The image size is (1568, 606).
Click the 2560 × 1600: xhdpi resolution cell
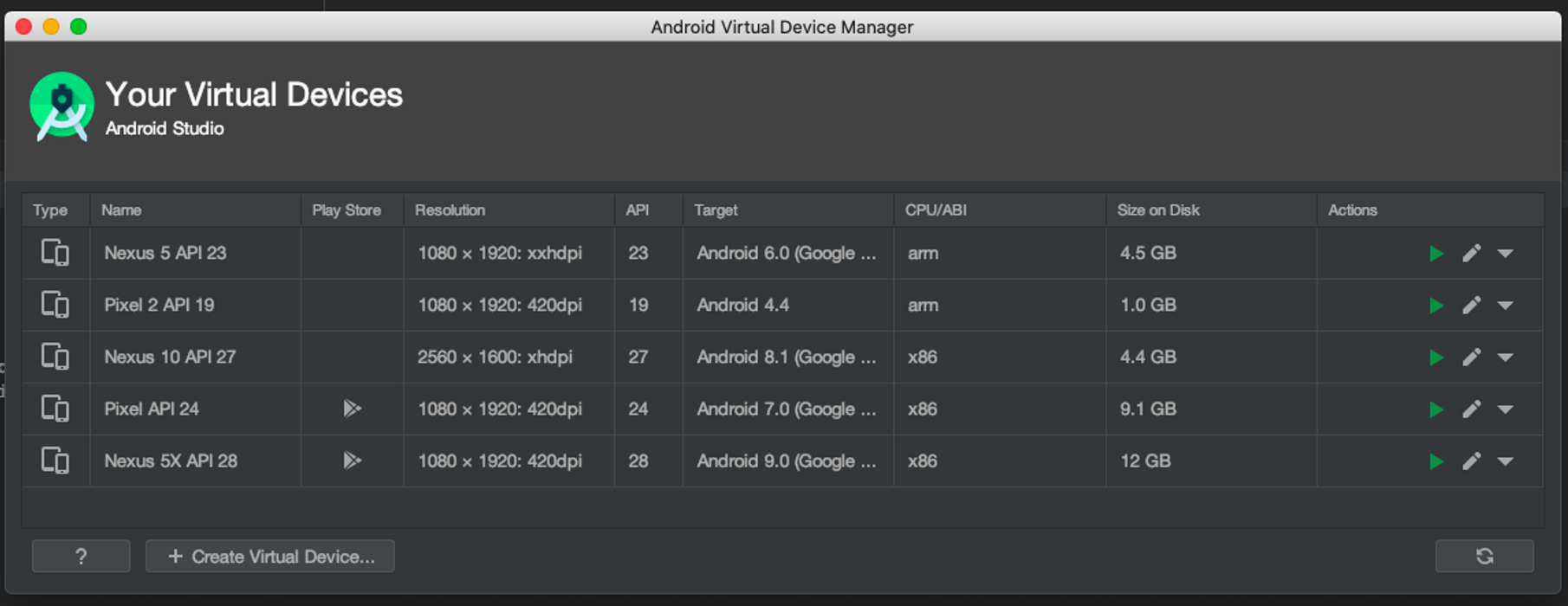(x=509, y=357)
